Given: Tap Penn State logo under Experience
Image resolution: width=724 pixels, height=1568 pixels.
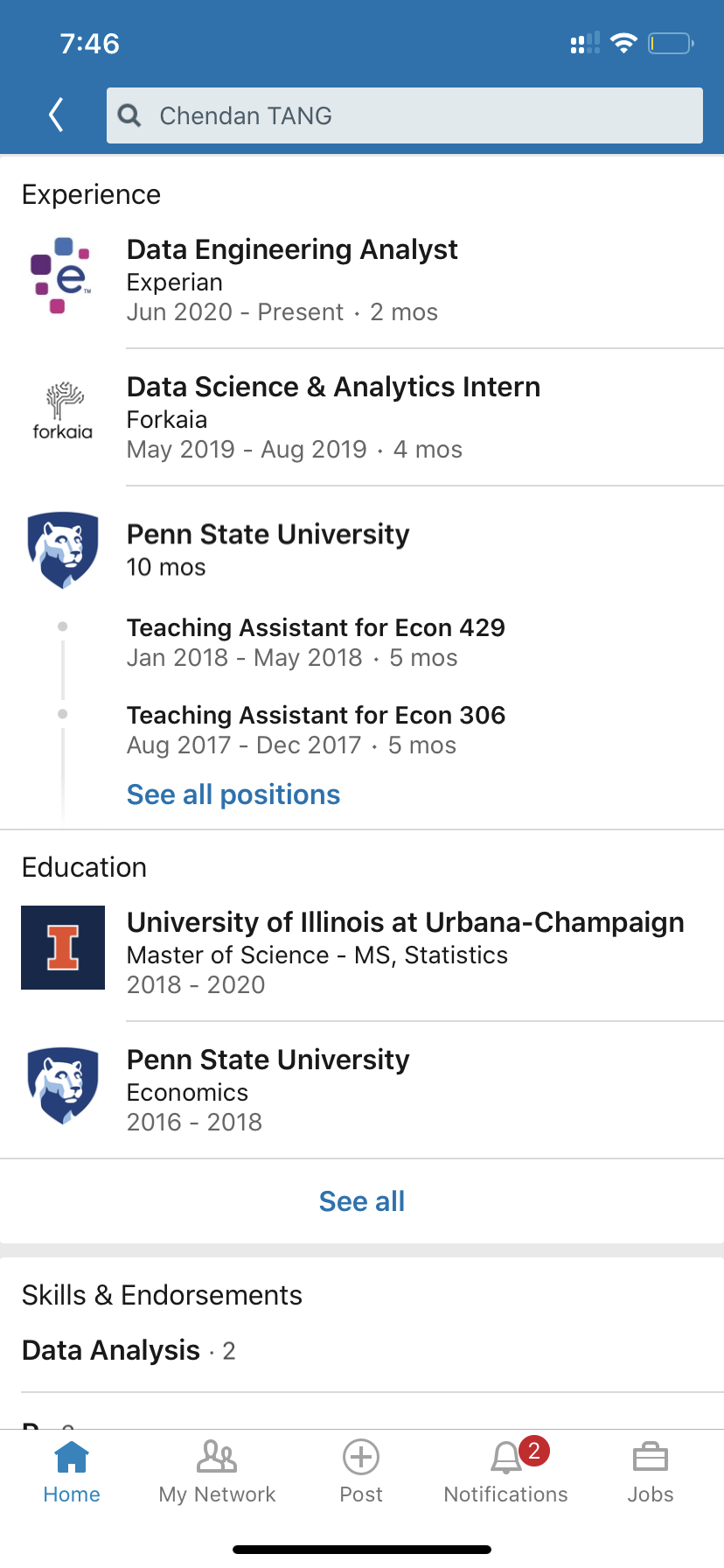Looking at the screenshot, I should click(x=62, y=549).
